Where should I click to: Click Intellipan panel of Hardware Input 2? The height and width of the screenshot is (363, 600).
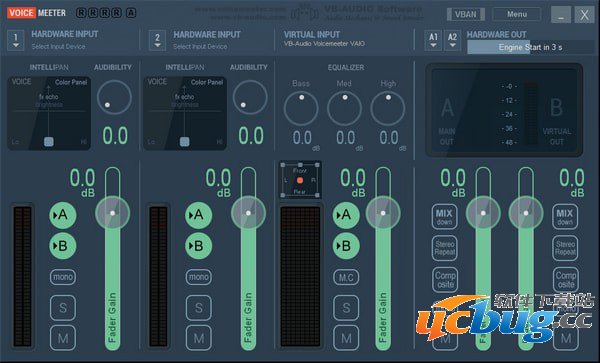pyautogui.click(x=185, y=113)
